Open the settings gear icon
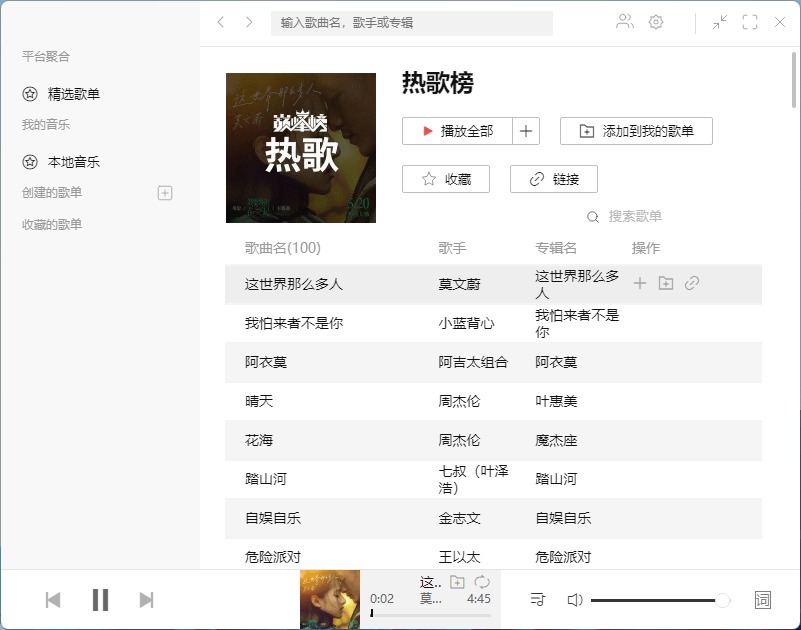 click(x=657, y=21)
